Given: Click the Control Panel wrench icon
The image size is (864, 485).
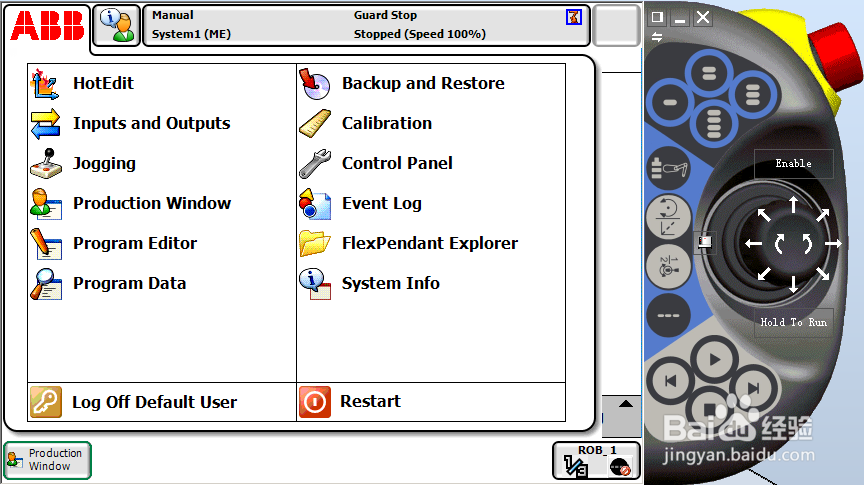Looking at the screenshot, I should pos(315,164).
